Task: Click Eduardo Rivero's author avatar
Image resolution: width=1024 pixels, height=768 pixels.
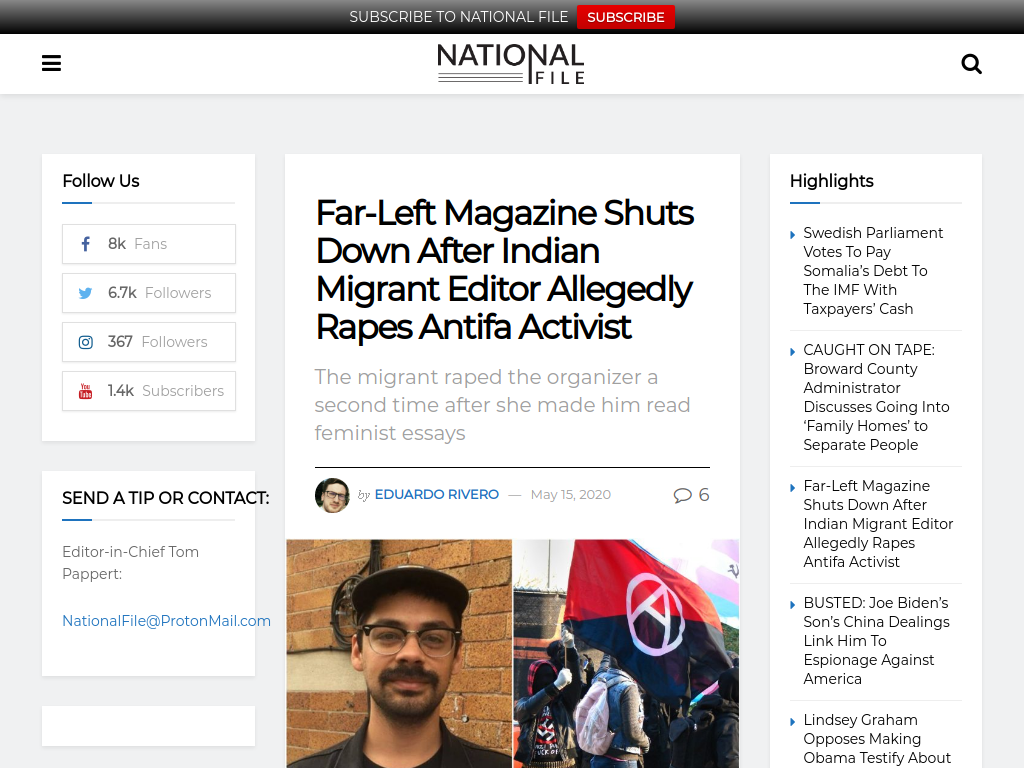Action: (332, 495)
